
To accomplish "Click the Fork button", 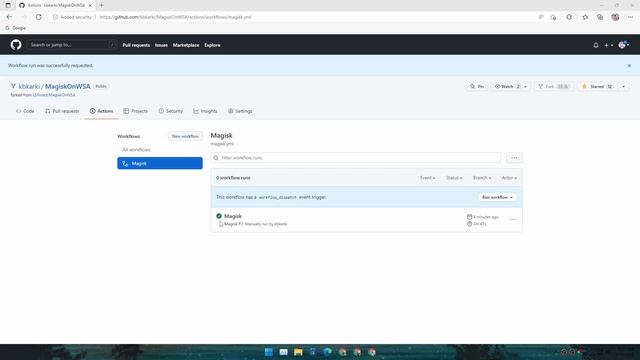I will tap(553, 87).
